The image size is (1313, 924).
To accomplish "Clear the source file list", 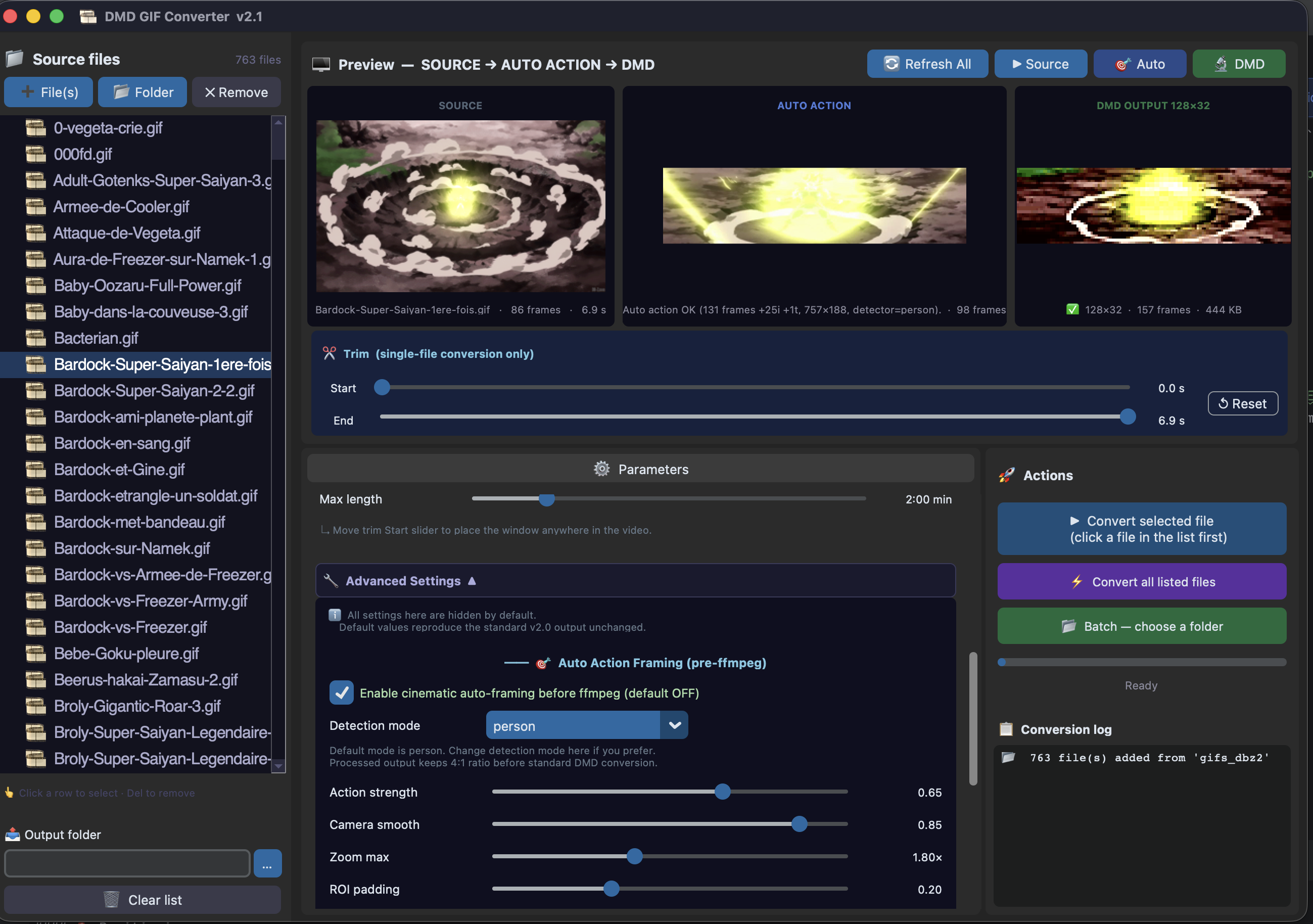I will pos(143,900).
